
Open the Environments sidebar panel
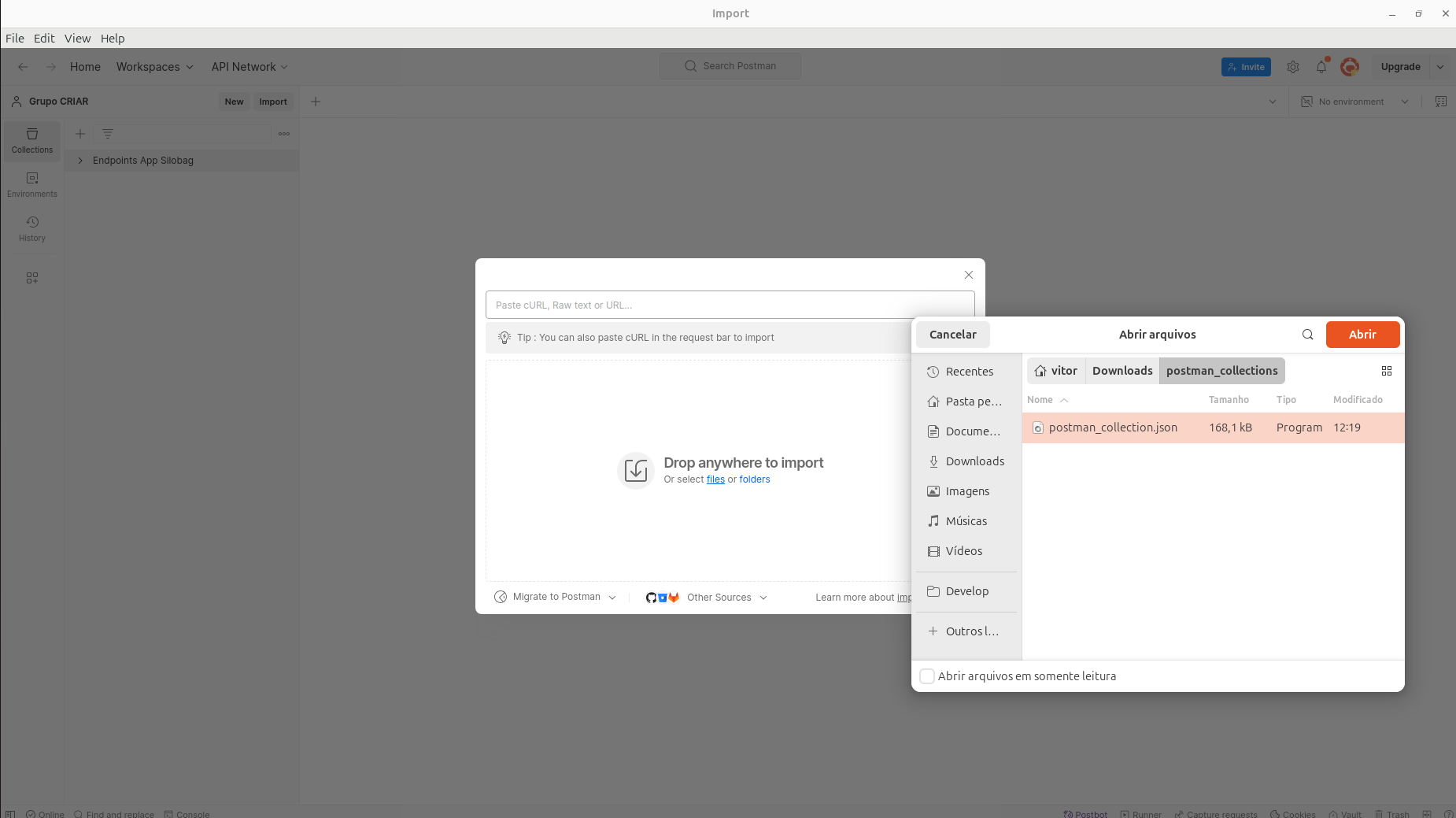32,185
